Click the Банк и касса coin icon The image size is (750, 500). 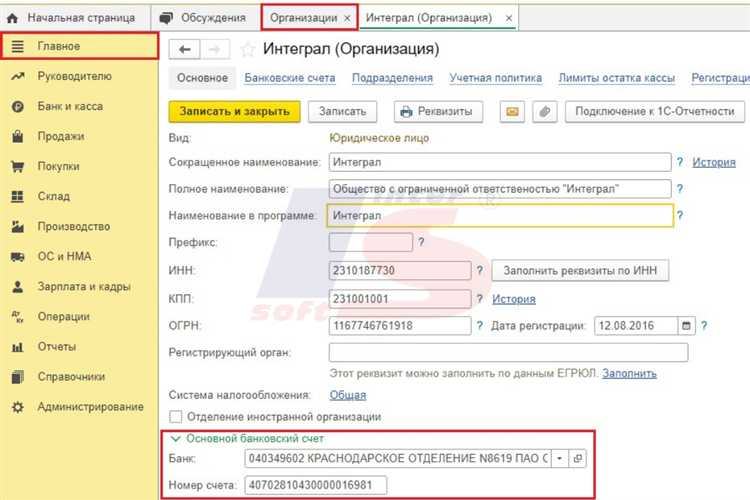[18, 106]
